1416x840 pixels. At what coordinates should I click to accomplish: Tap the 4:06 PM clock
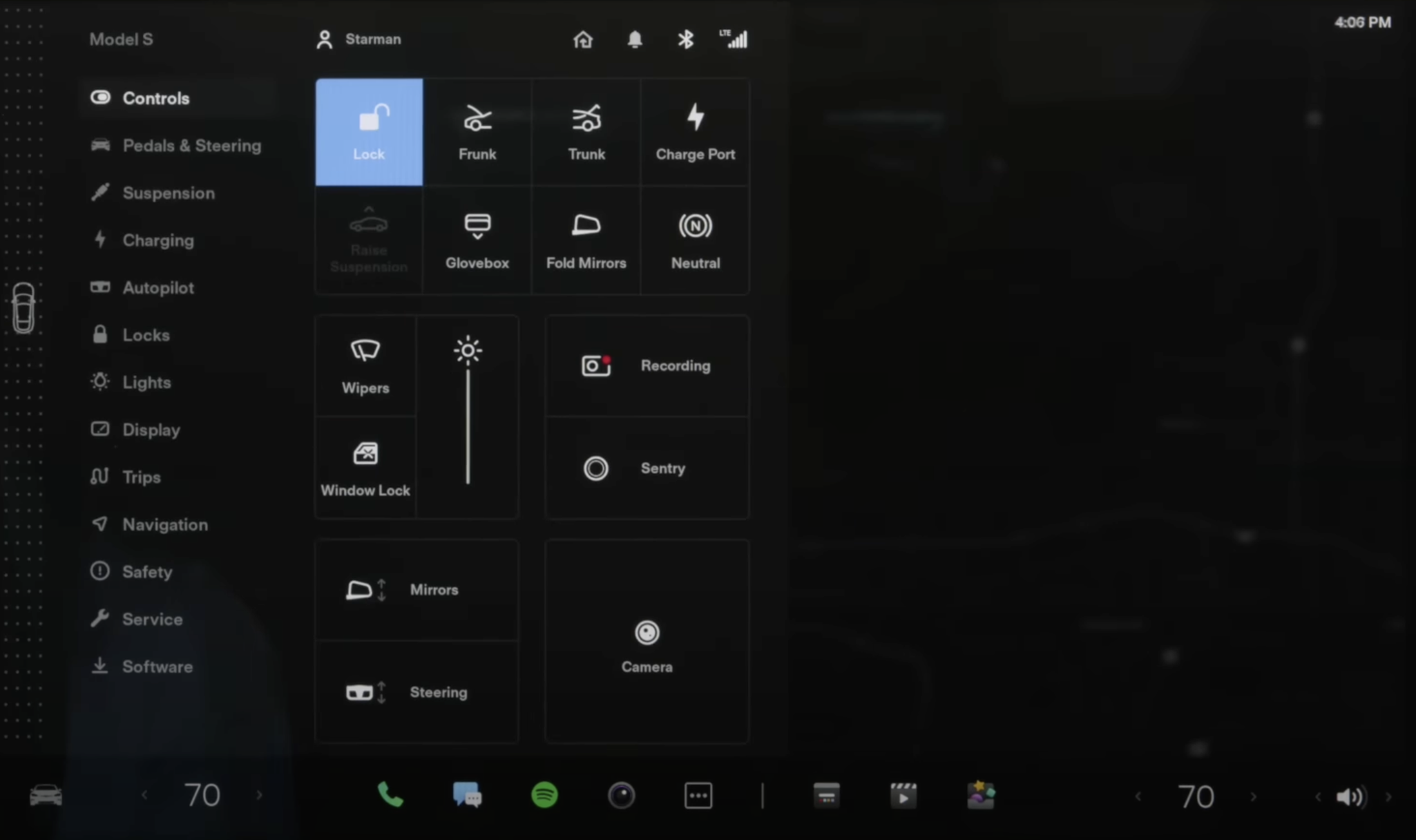[1363, 23]
